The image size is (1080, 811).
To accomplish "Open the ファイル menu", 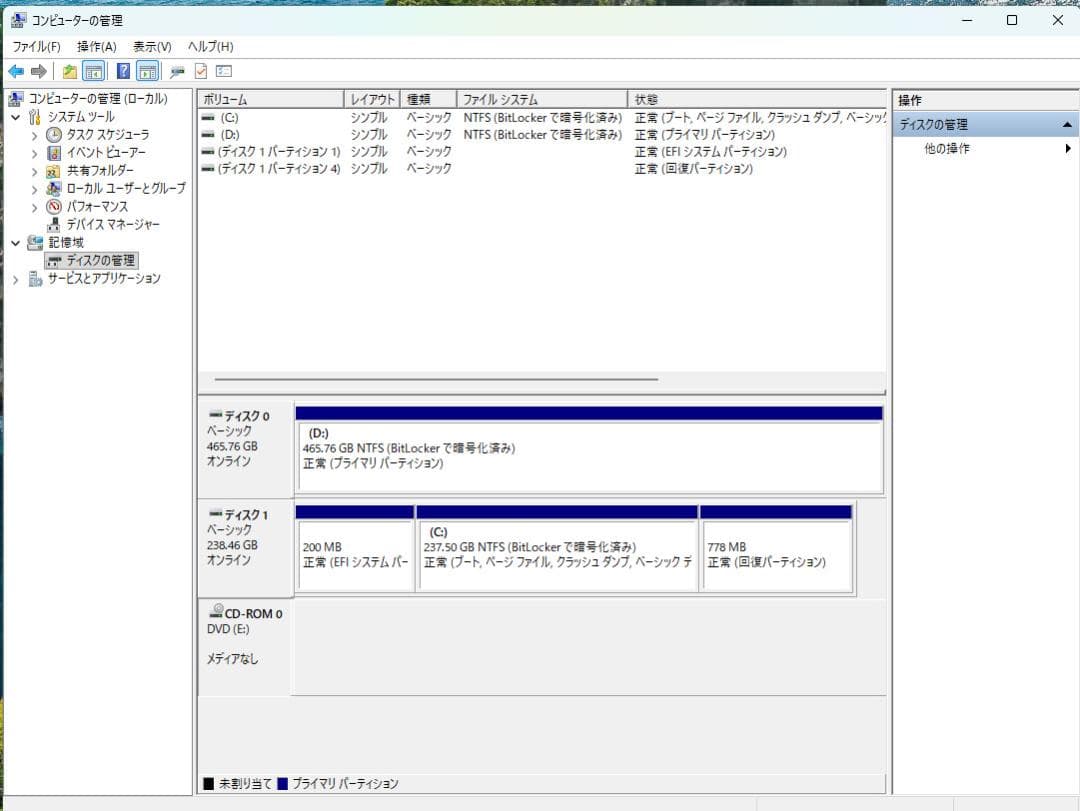I will [x=37, y=46].
